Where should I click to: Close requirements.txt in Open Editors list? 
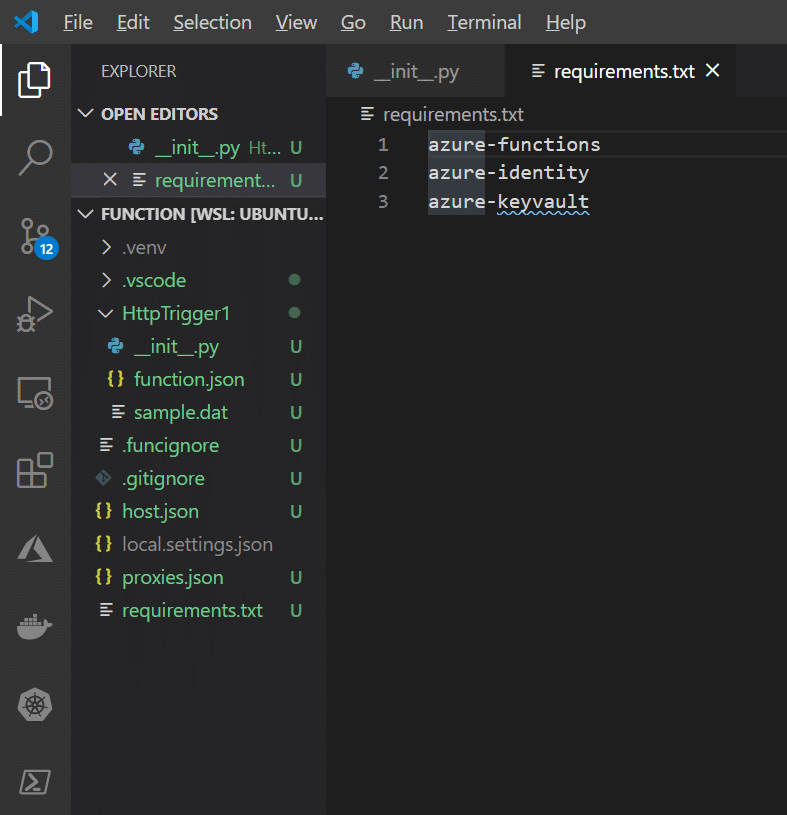110,180
